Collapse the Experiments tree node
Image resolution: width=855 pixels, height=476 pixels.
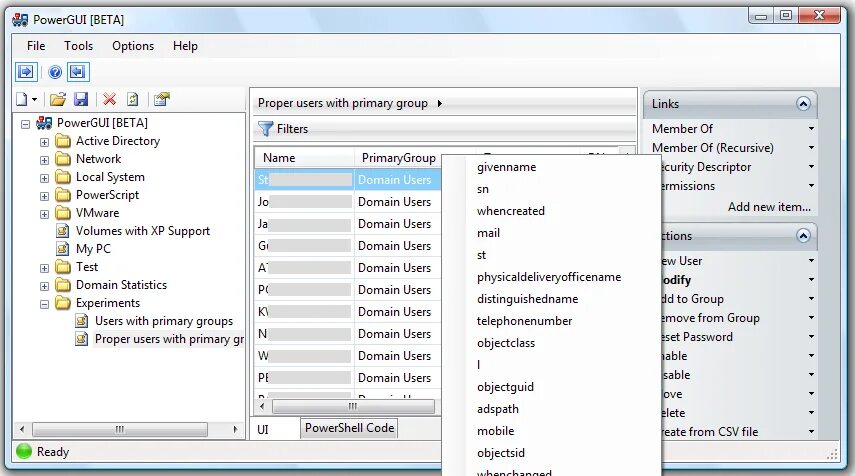click(44, 304)
